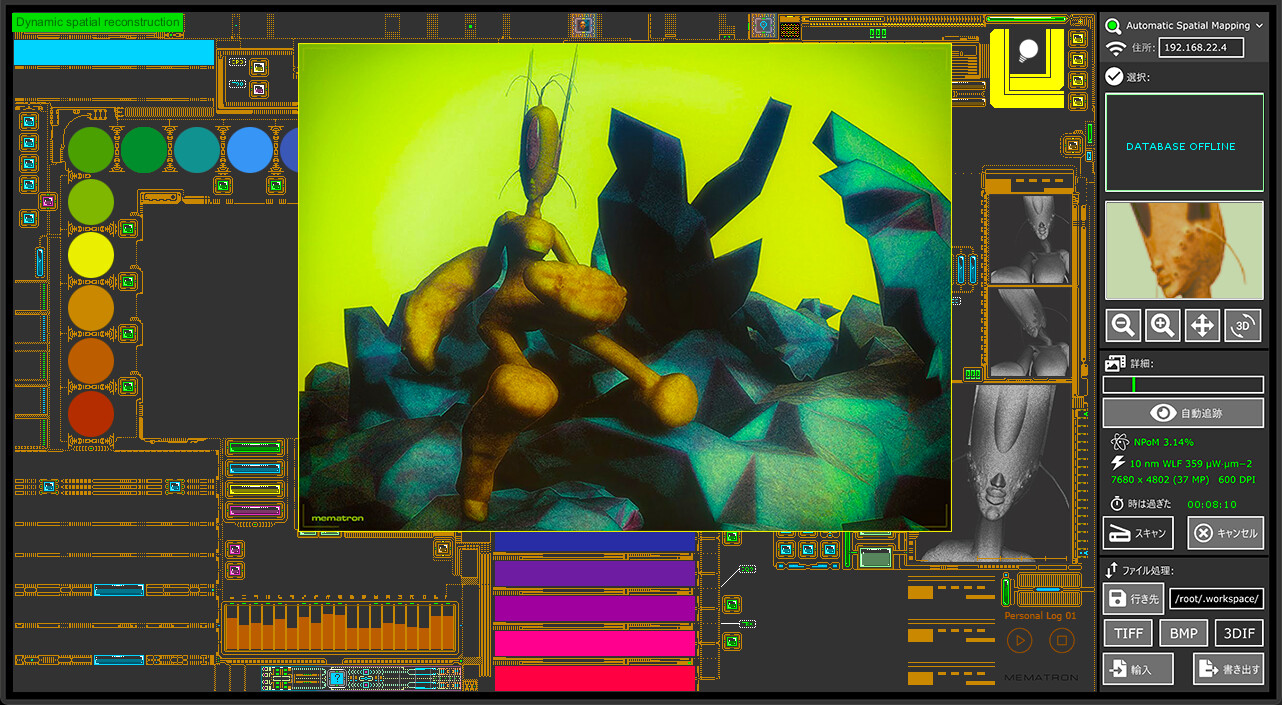Select the 3DIF format option
The height and width of the screenshot is (705, 1282).
coord(1238,633)
